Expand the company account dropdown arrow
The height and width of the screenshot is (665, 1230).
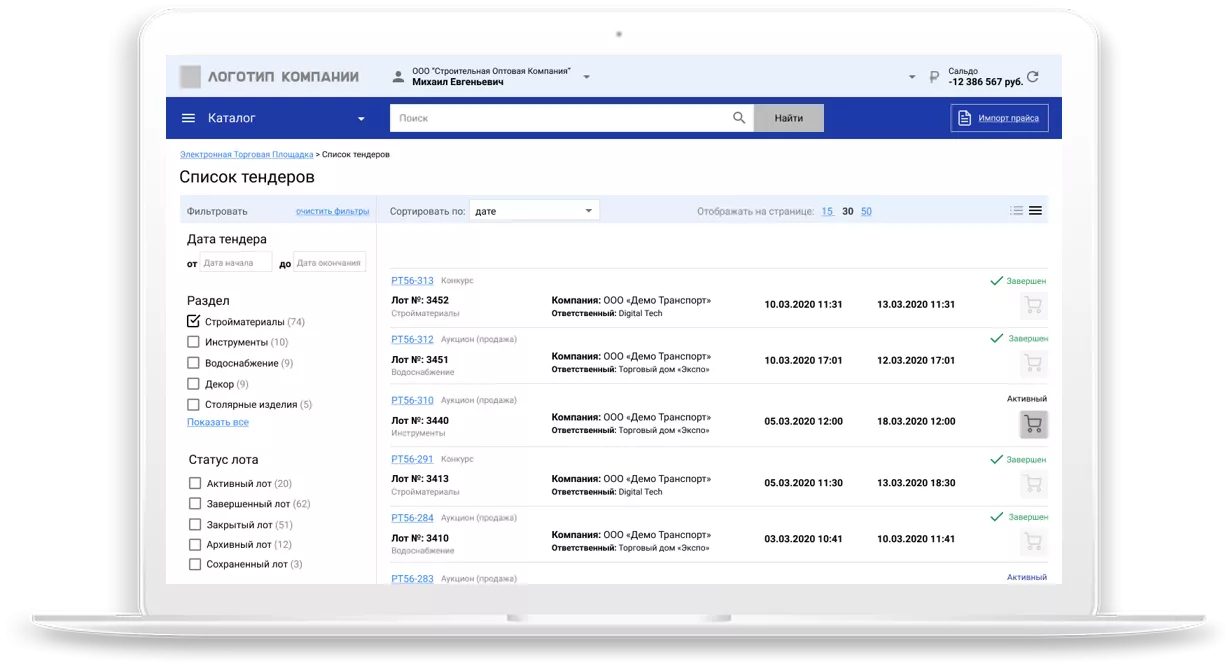pyautogui.click(x=587, y=77)
